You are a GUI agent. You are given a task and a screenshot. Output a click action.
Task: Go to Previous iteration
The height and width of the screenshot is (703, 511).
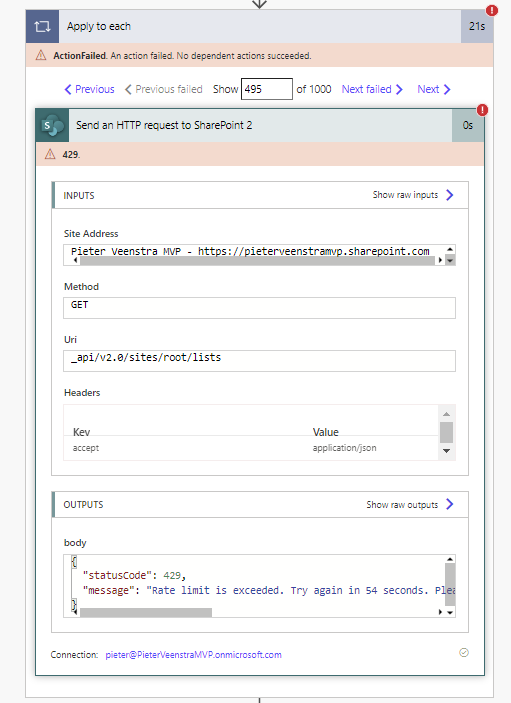coord(90,89)
